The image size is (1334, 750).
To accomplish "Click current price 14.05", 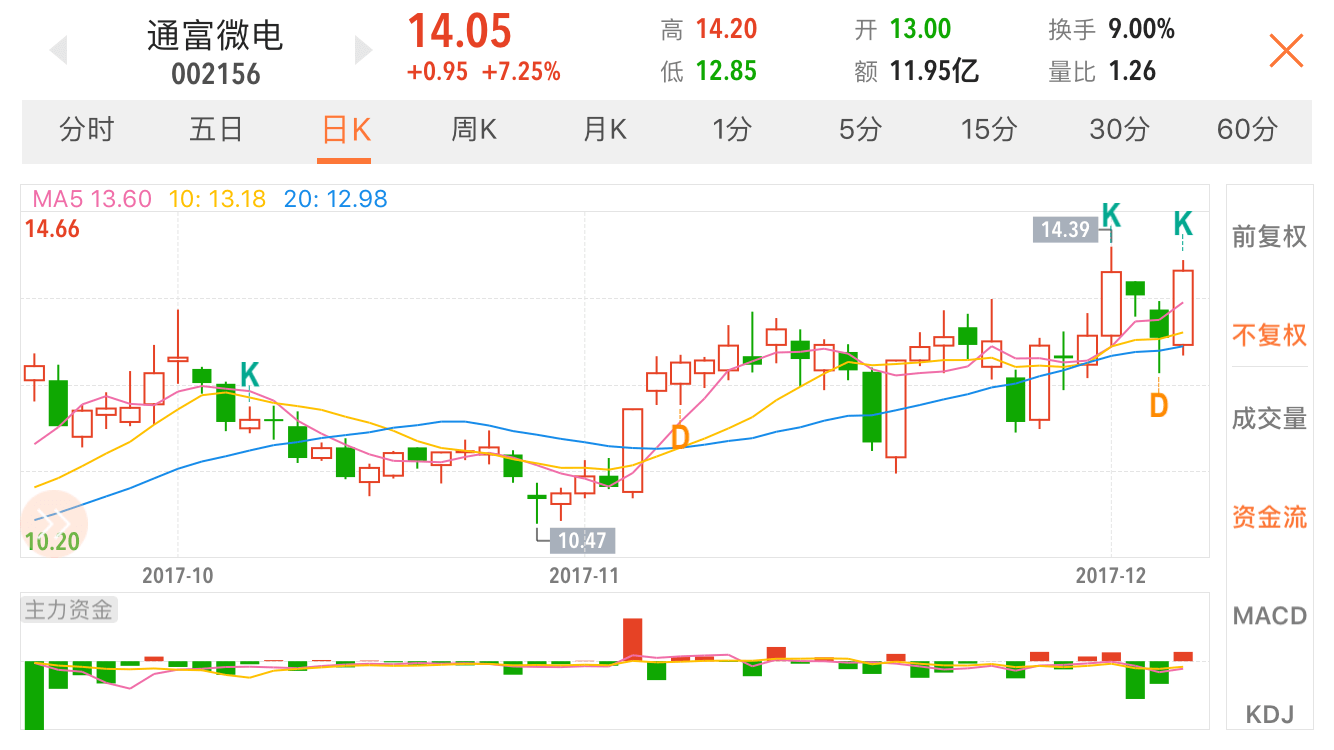I will pos(460,30).
